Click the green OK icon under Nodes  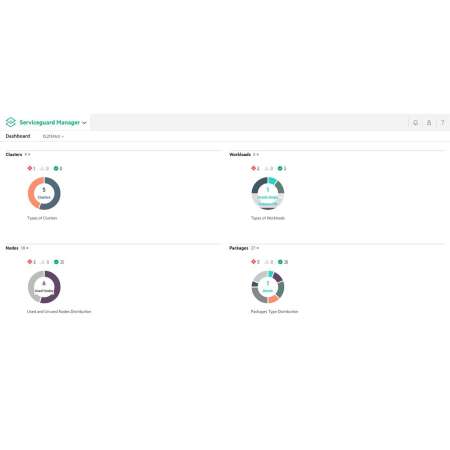[56, 262]
